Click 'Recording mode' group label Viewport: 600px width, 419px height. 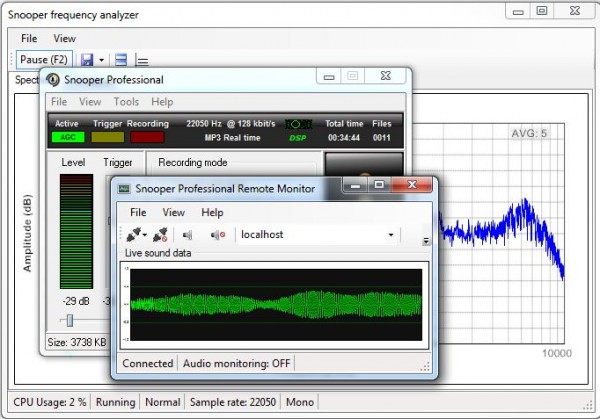(x=192, y=163)
